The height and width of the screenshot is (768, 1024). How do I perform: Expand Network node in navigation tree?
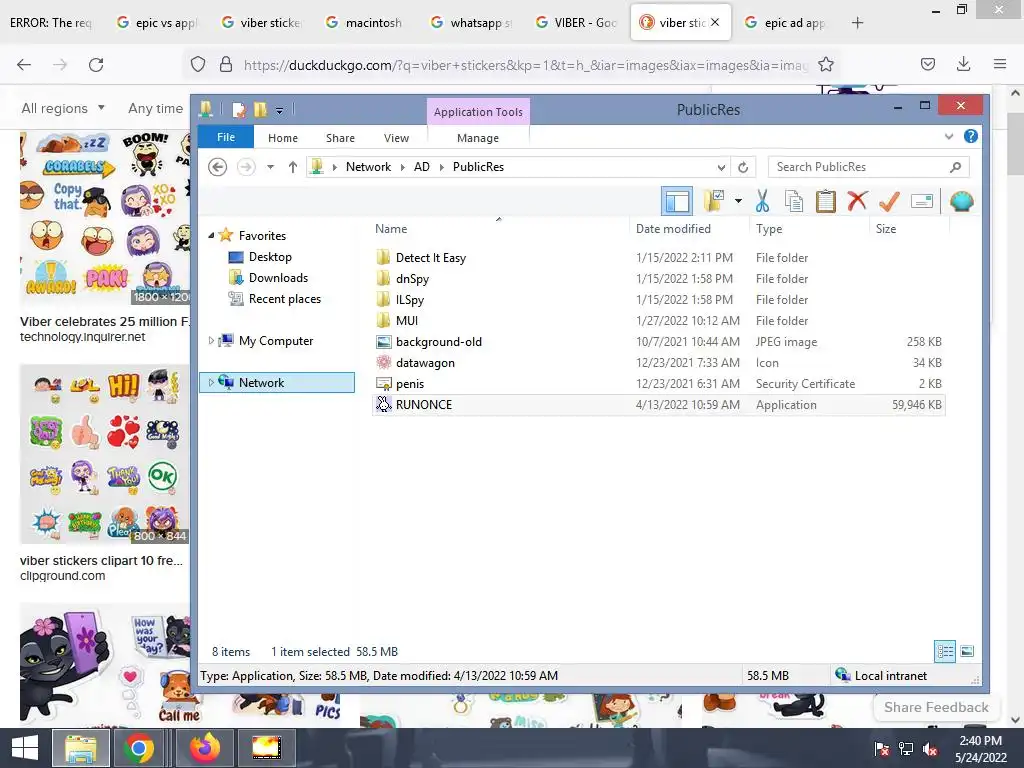point(211,382)
